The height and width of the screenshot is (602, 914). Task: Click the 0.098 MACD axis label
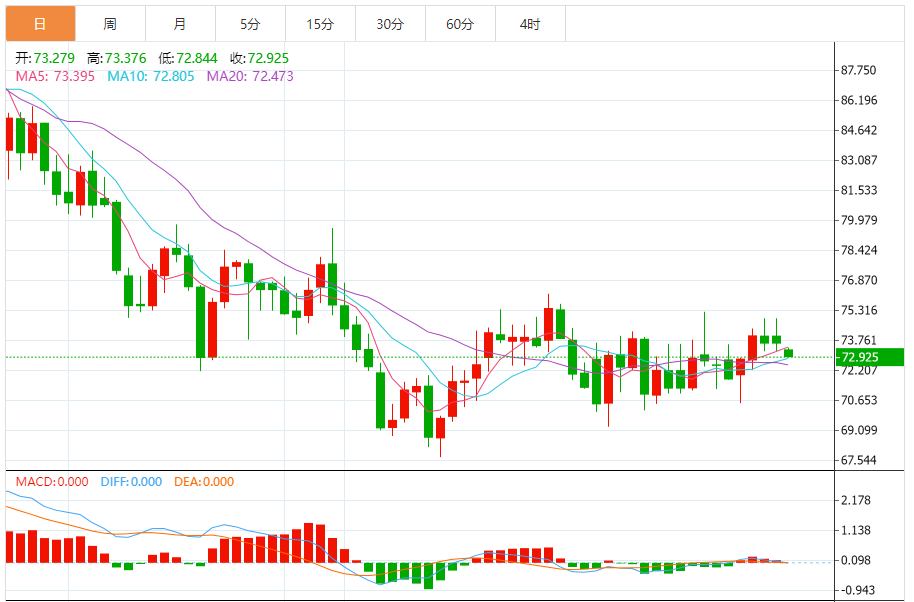[x=855, y=560]
